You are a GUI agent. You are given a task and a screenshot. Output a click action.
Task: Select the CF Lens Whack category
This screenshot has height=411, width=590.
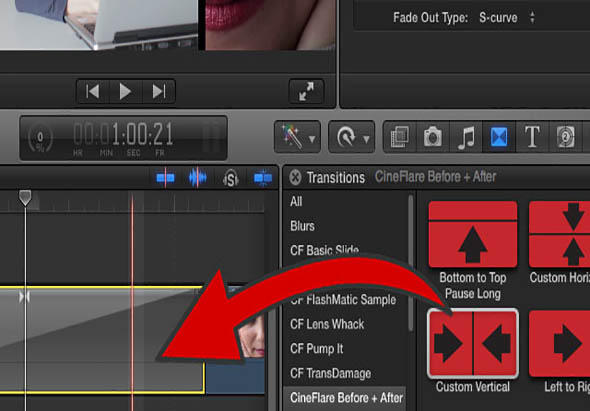tap(327, 324)
